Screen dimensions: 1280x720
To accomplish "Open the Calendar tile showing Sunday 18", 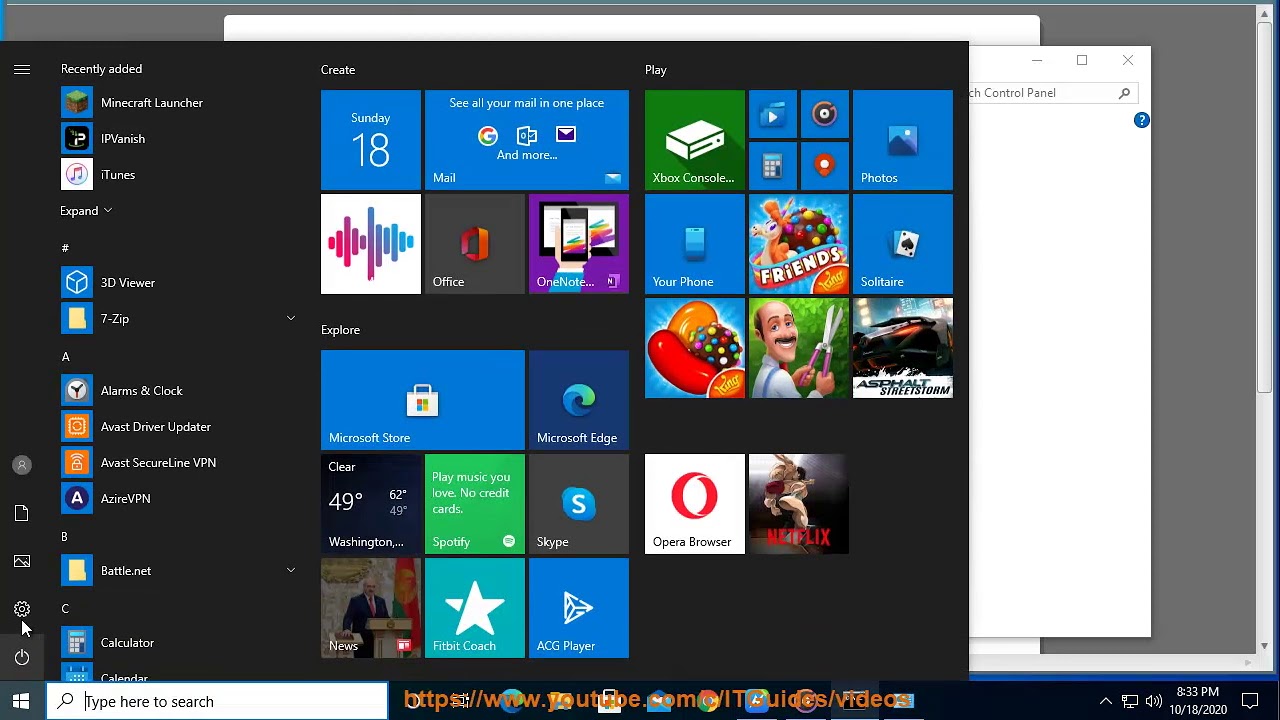I will [371, 140].
